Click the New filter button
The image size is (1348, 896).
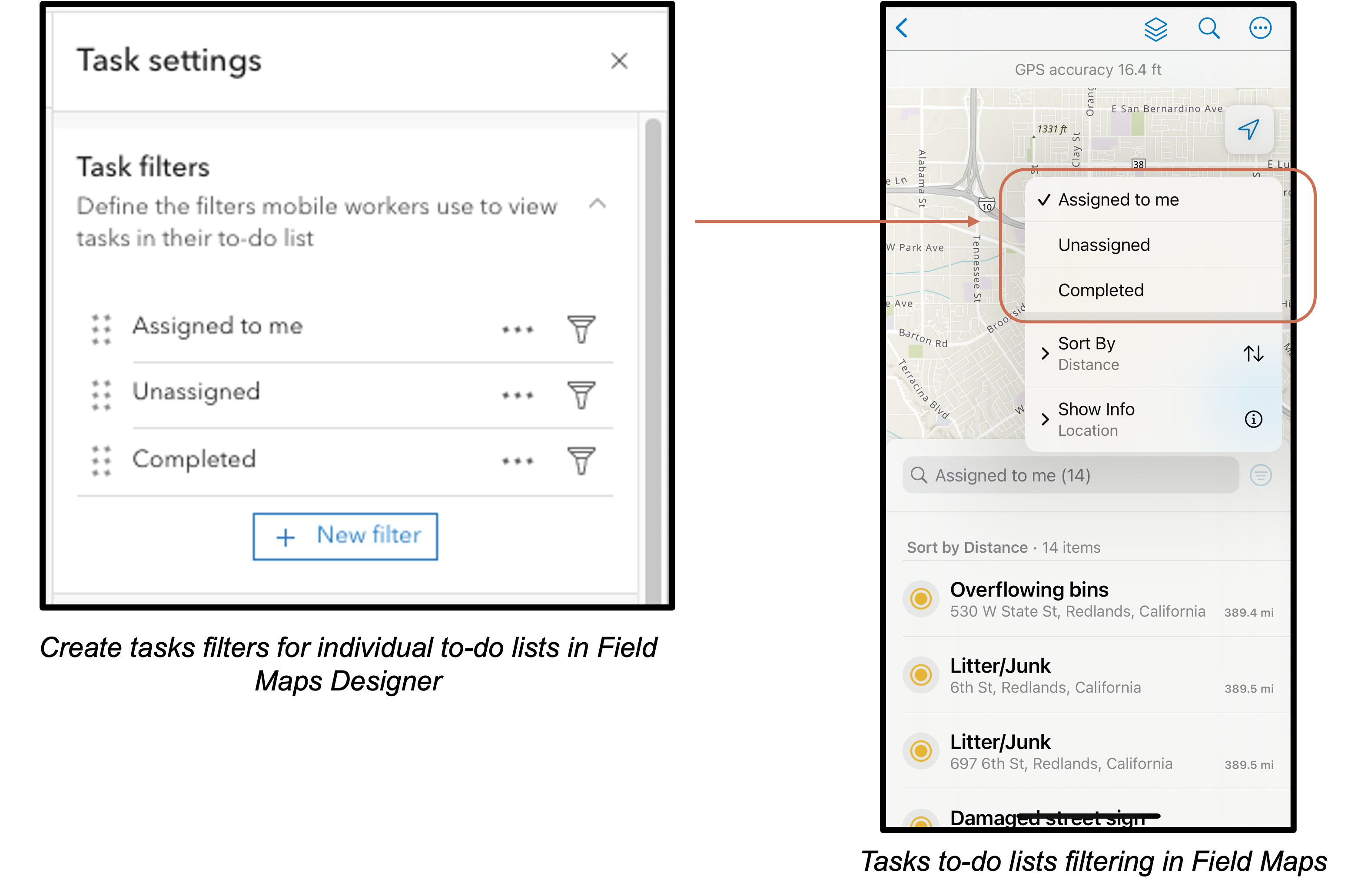pyautogui.click(x=345, y=536)
